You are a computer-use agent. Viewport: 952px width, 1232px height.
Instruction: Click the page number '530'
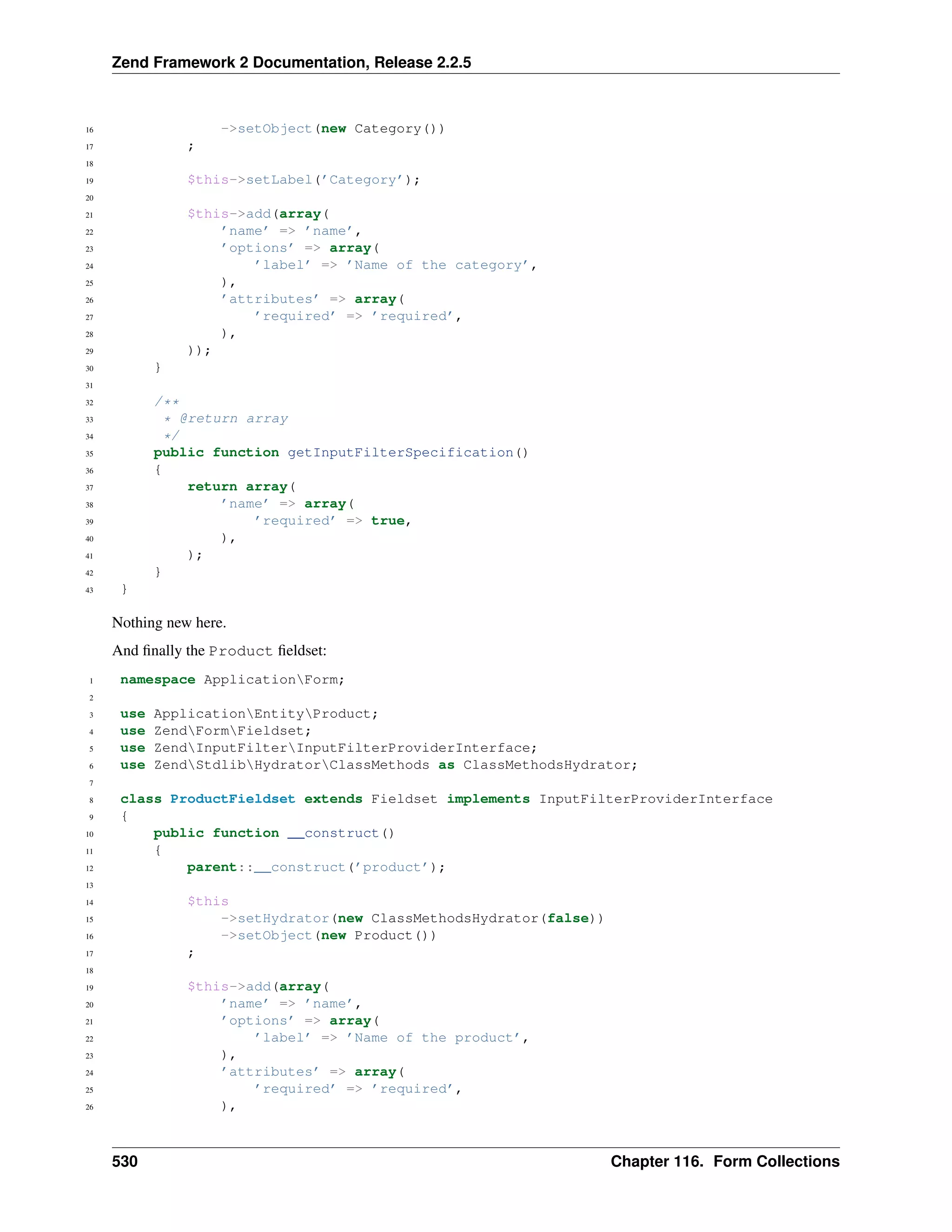125,1161
